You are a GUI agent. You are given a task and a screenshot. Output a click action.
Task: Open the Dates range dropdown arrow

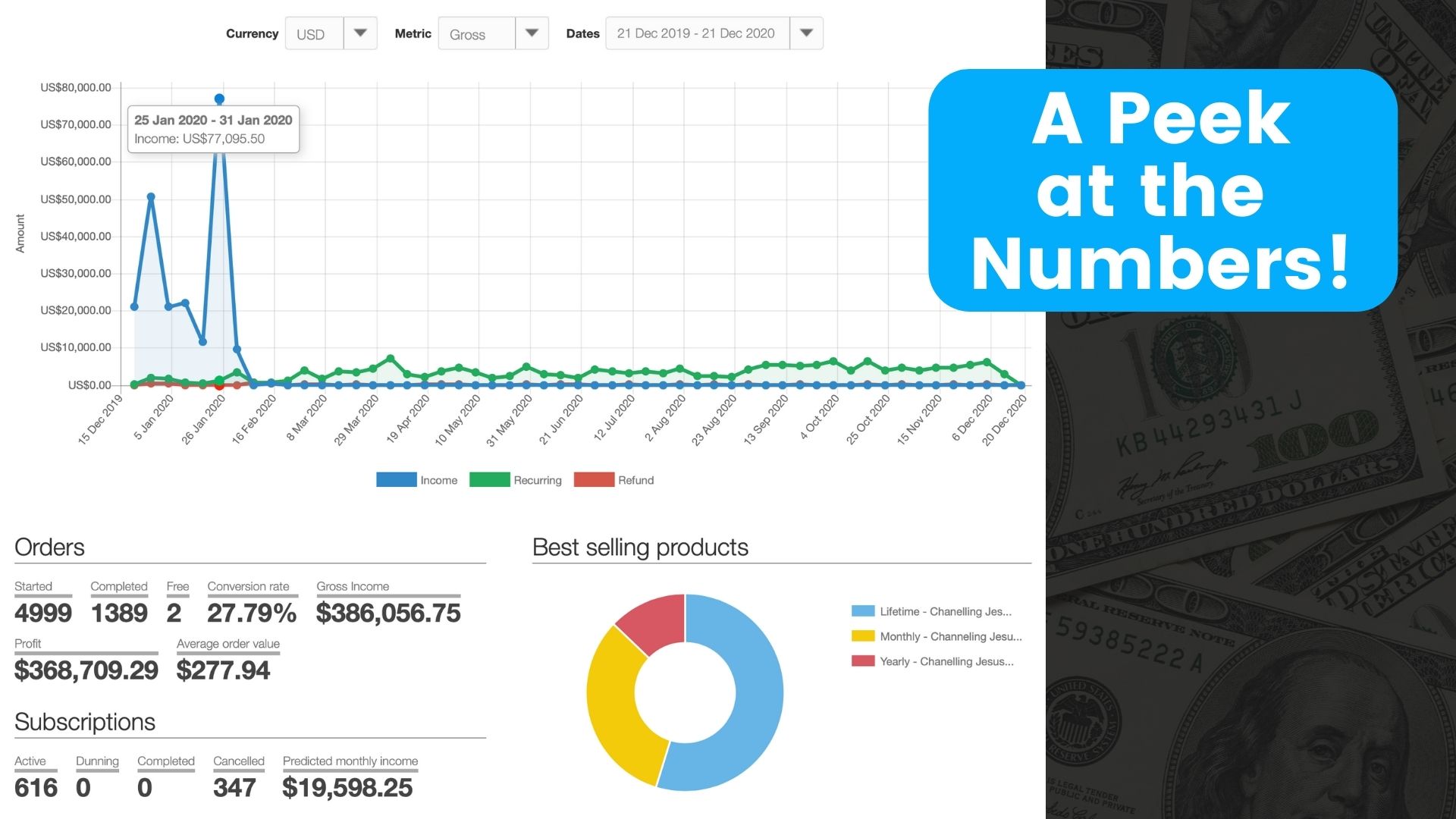806,33
